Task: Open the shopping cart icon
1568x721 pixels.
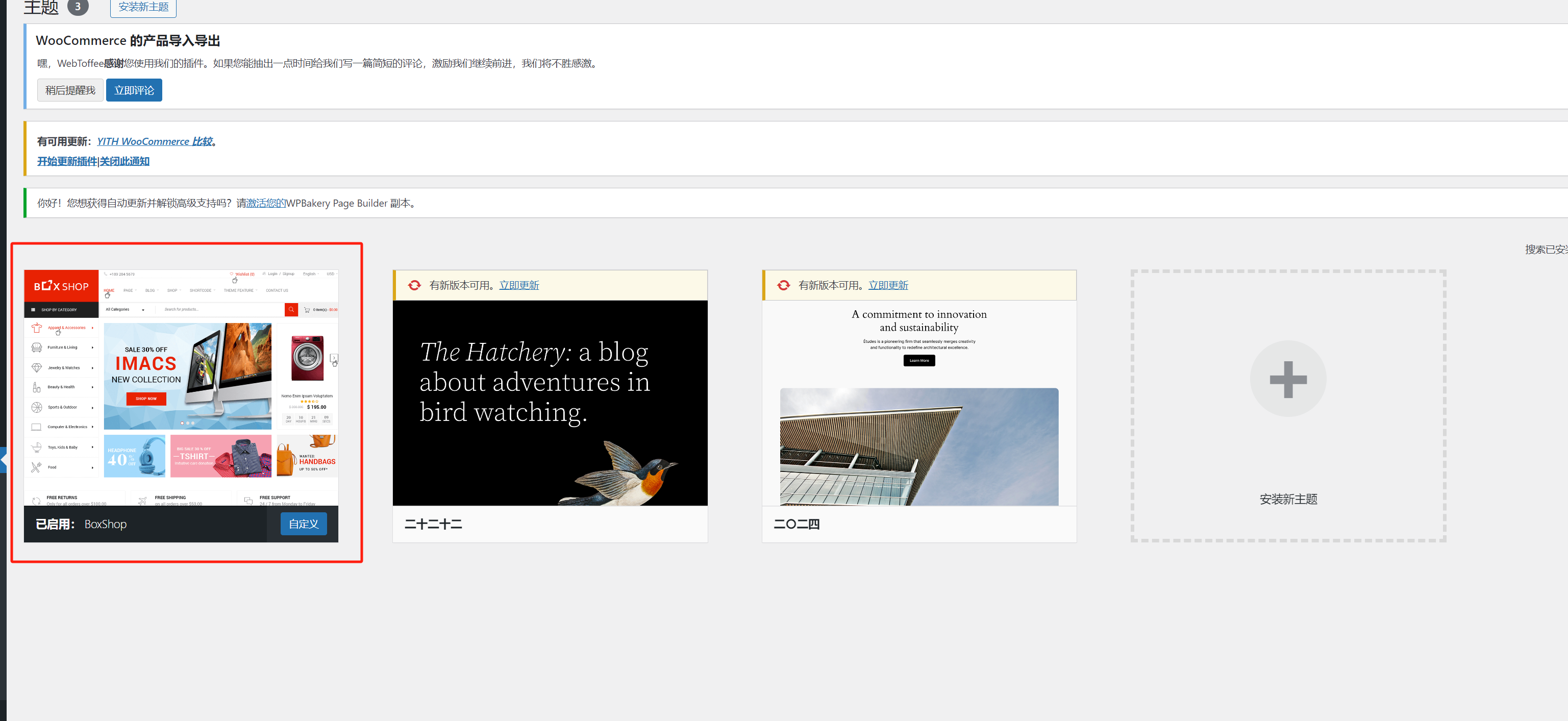Action: click(307, 310)
